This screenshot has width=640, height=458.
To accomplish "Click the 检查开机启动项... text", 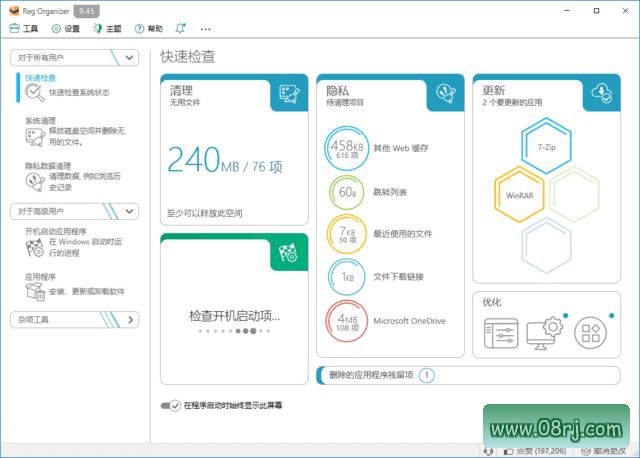I will (234, 316).
